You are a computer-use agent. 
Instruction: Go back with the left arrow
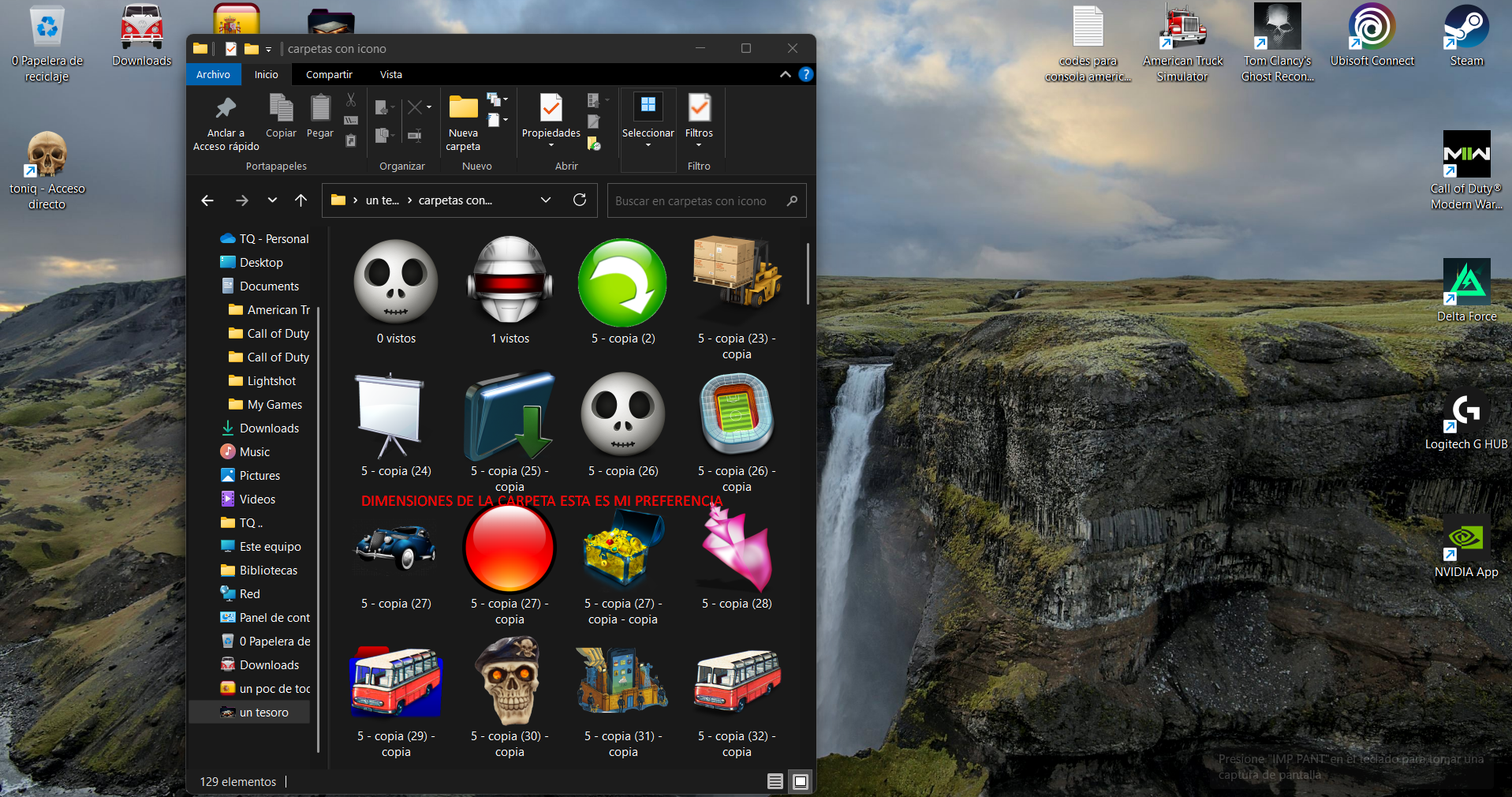pos(207,200)
